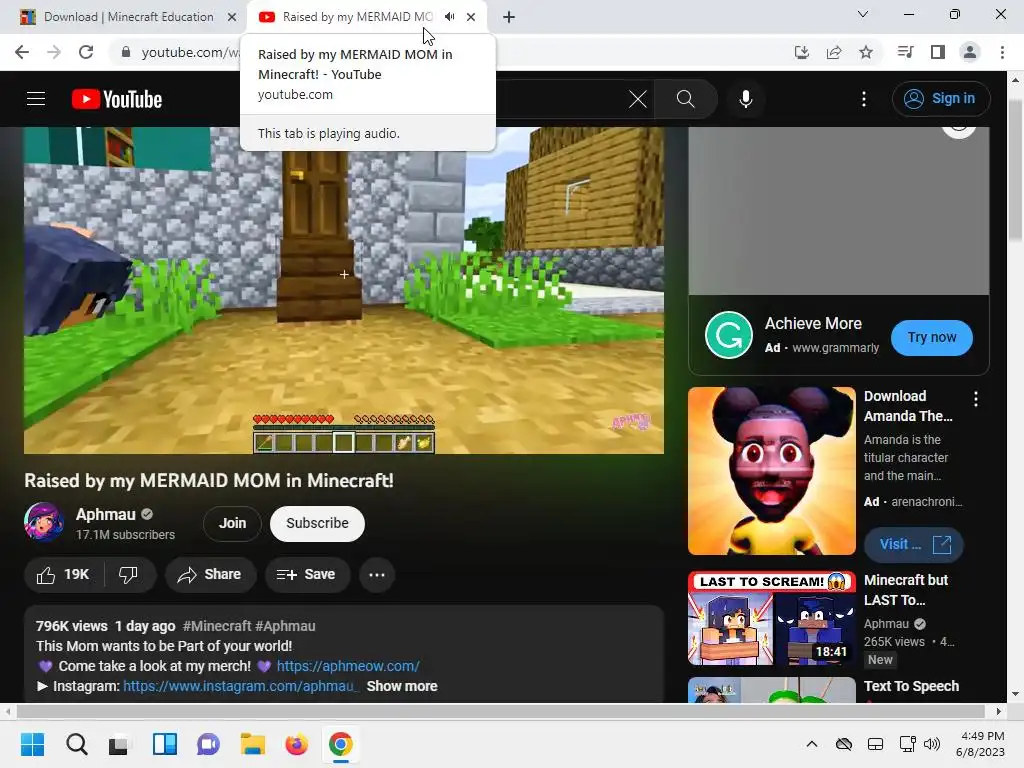The width and height of the screenshot is (1024, 768).
Task: Click the Minecraft video player
Action: pyautogui.click(x=344, y=290)
